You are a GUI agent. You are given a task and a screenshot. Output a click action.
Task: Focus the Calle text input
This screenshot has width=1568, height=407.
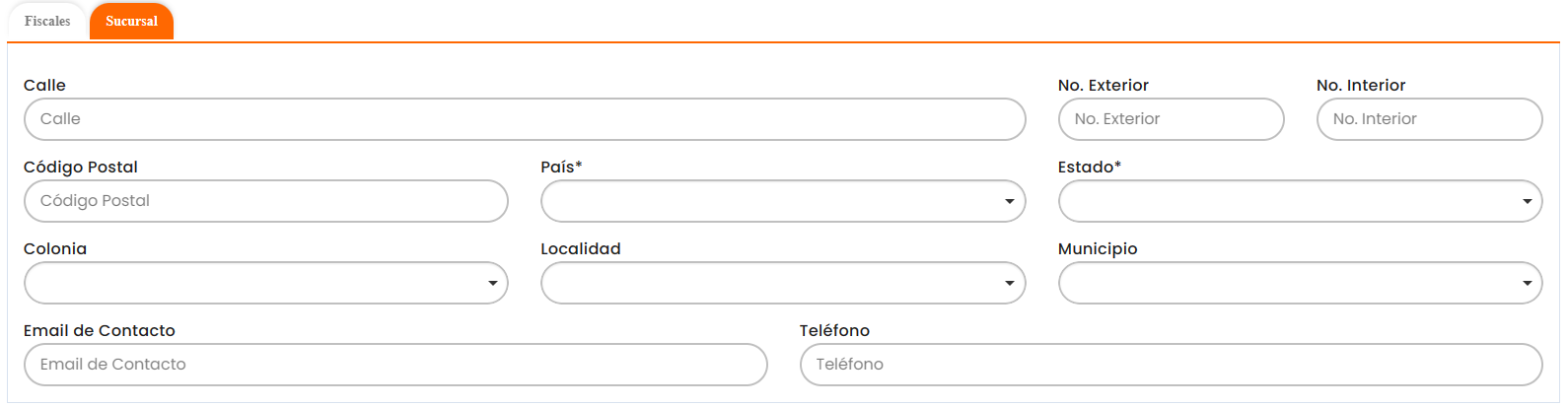[x=525, y=119]
